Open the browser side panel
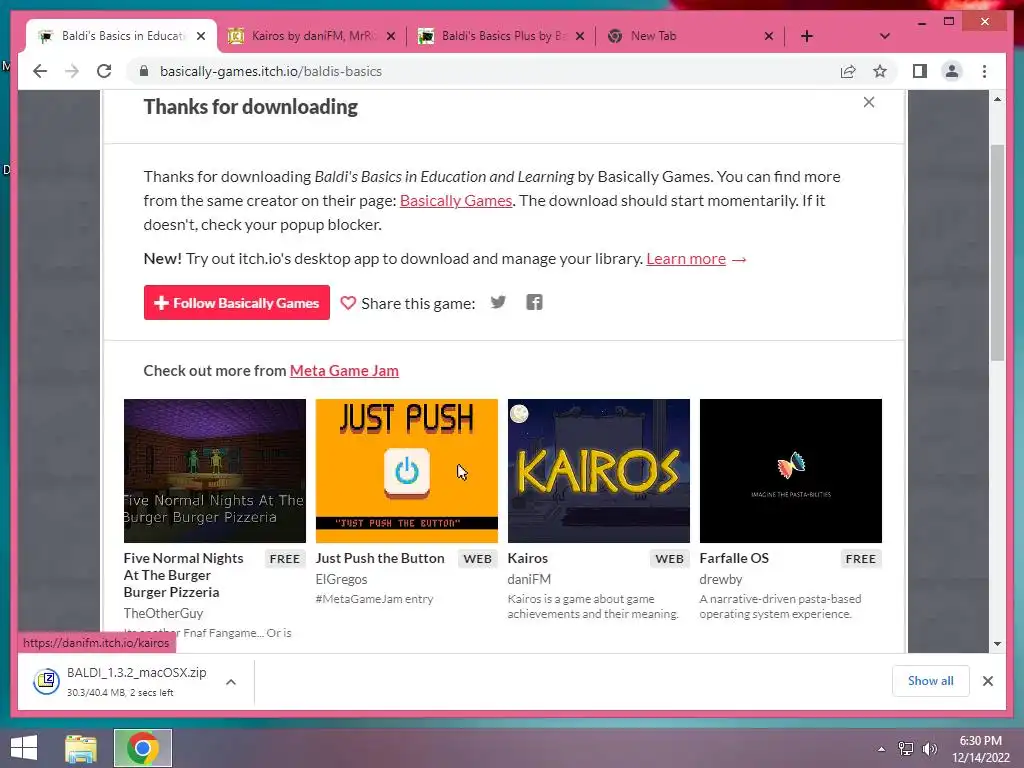Image resolution: width=1024 pixels, height=768 pixels. [x=920, y=71]
